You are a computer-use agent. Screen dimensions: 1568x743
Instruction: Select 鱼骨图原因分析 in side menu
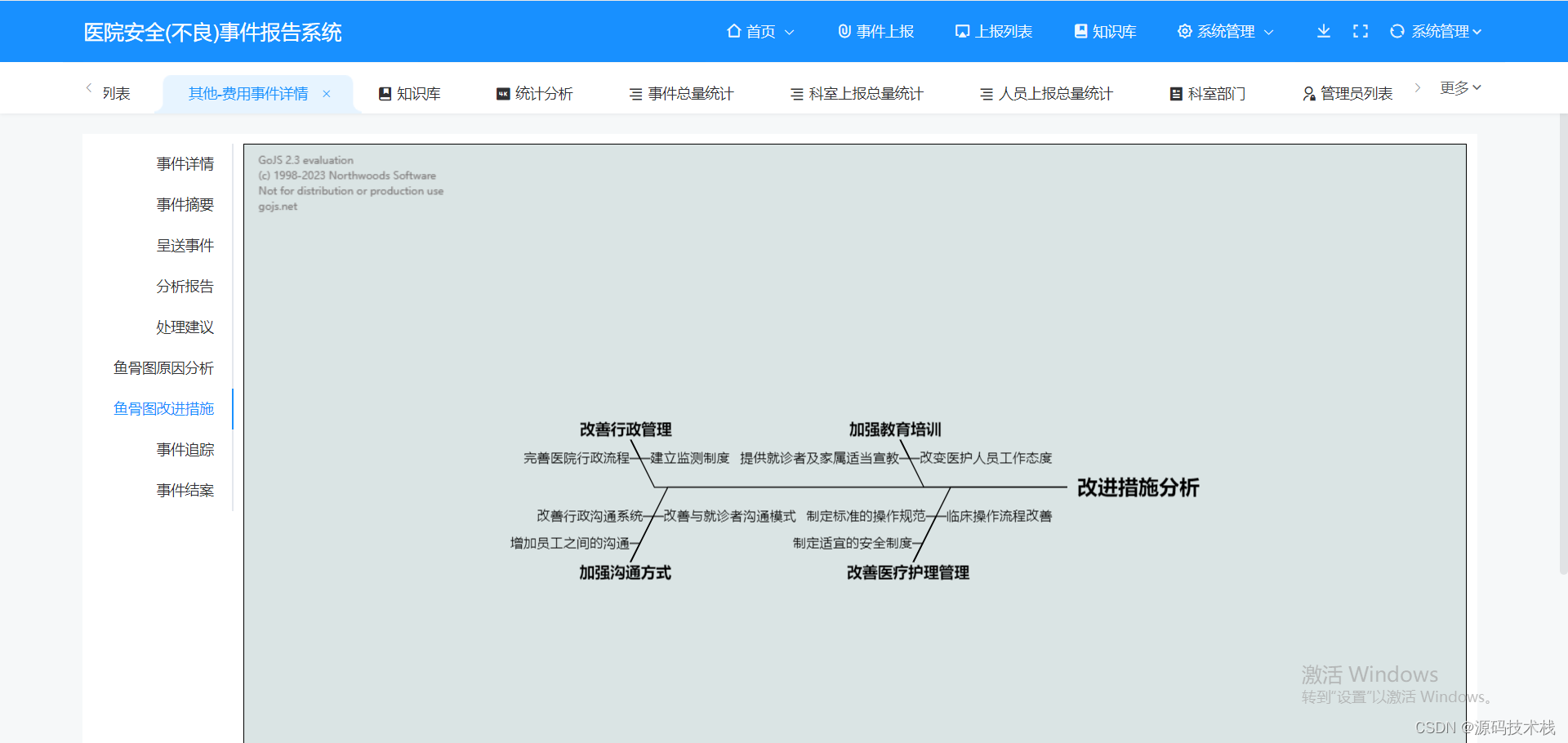pyautogui.click(x=163, y=368)
